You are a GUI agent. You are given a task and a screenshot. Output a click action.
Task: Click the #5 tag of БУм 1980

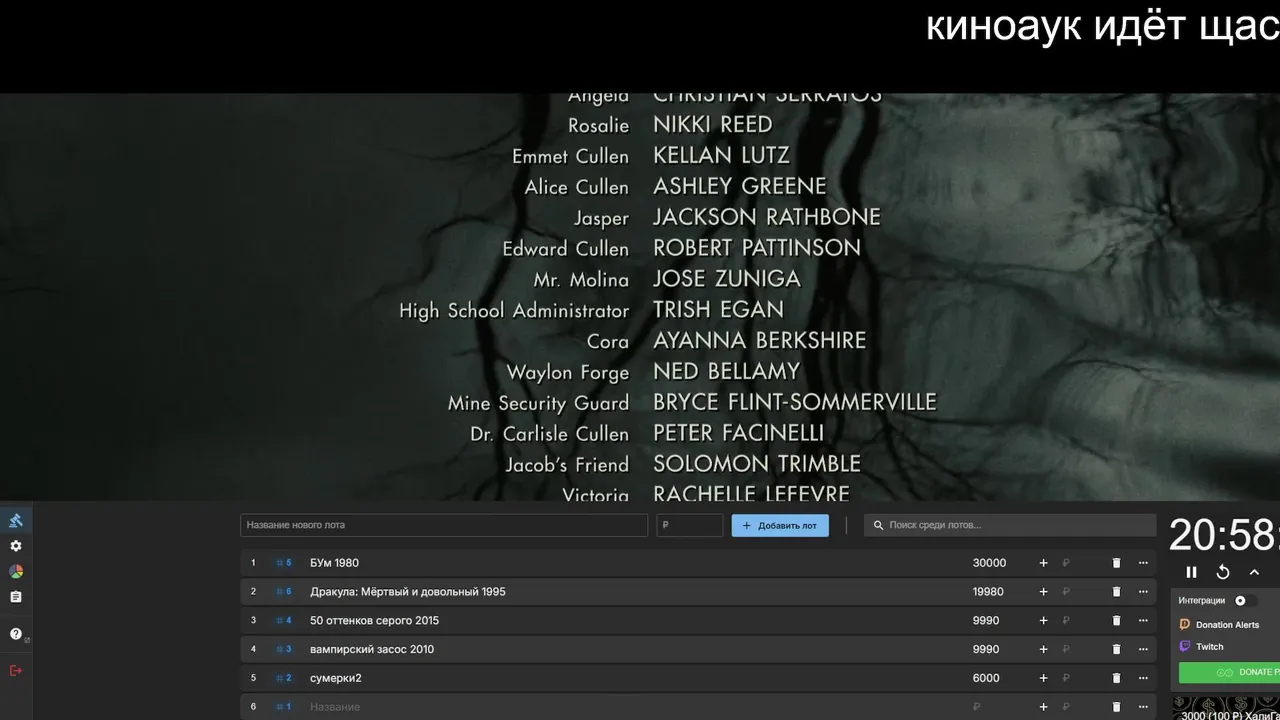[284, 563]
